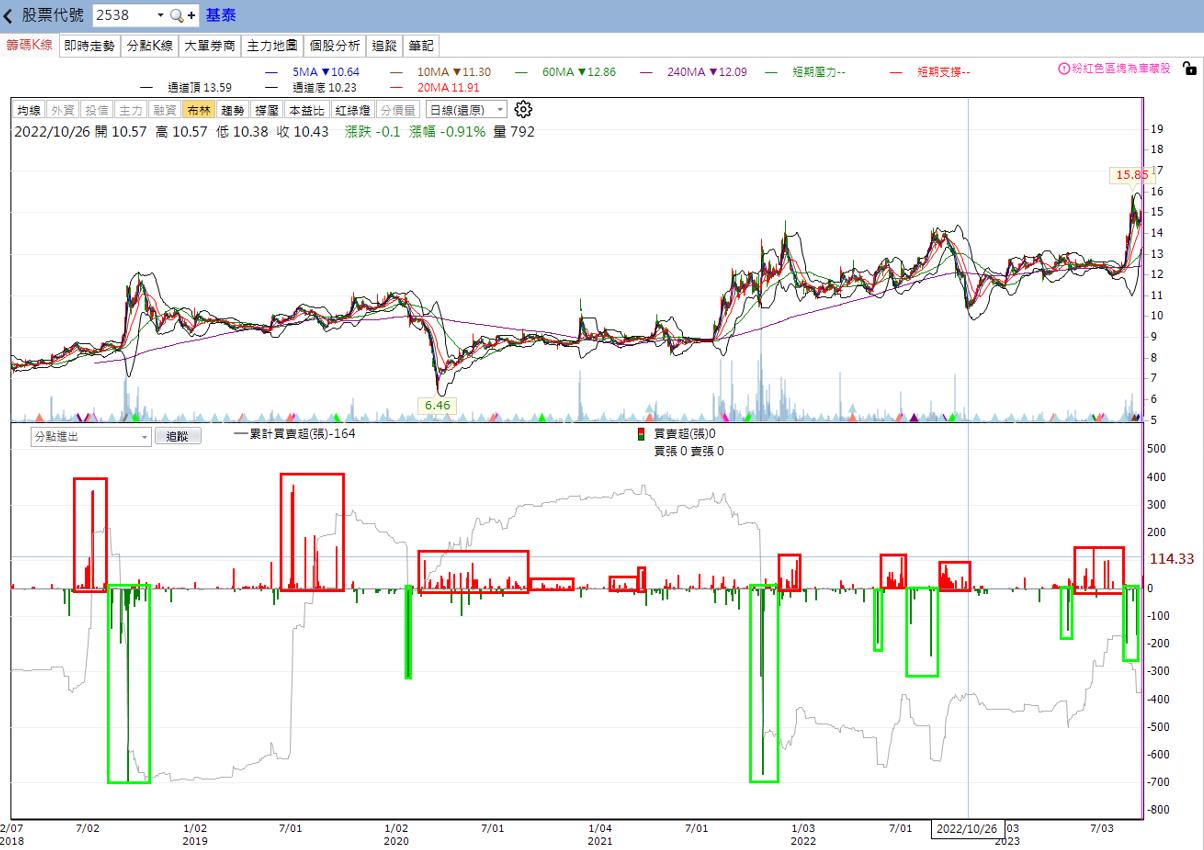This screenshot has width=1204, height=850.
Task: Click the pink info circle icon
Action: 1064,68
